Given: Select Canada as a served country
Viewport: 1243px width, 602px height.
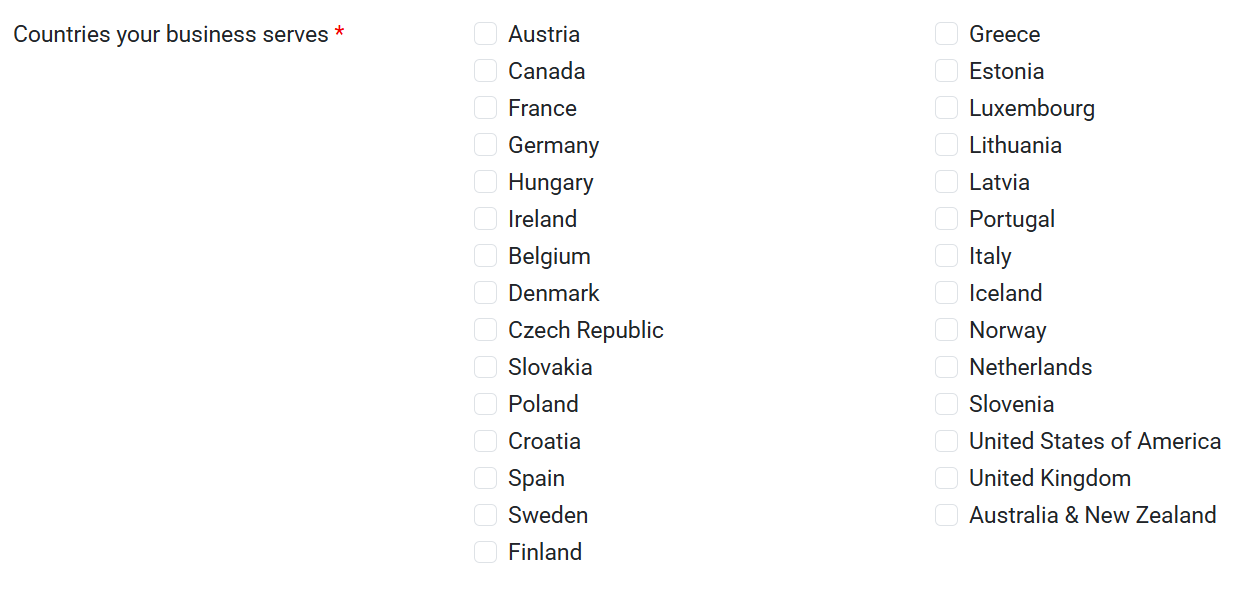Looking at the screenshot, I should click(485, 71).
